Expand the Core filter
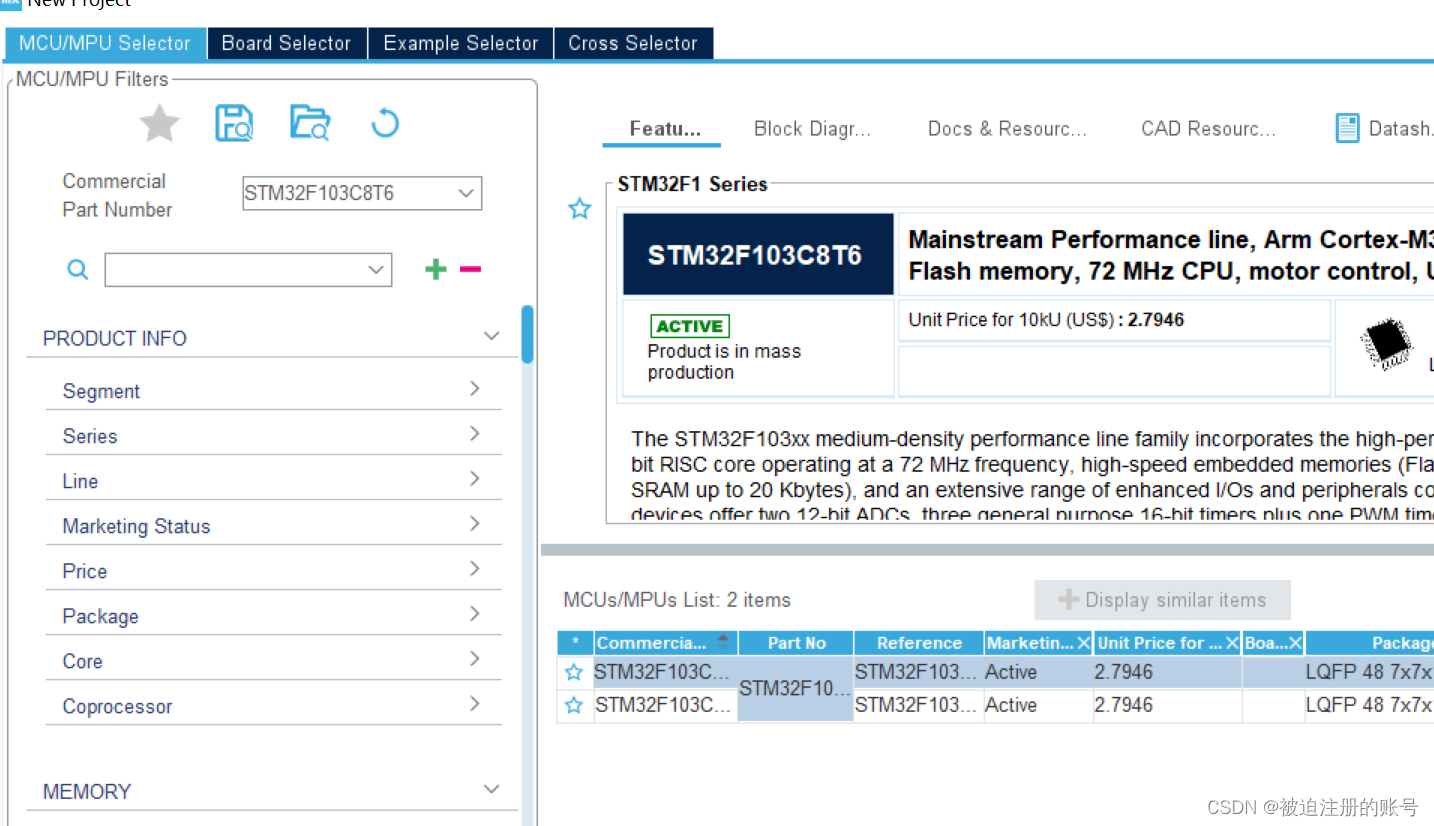This screenshot has height=826, width=1434. [x=475, y=658]
